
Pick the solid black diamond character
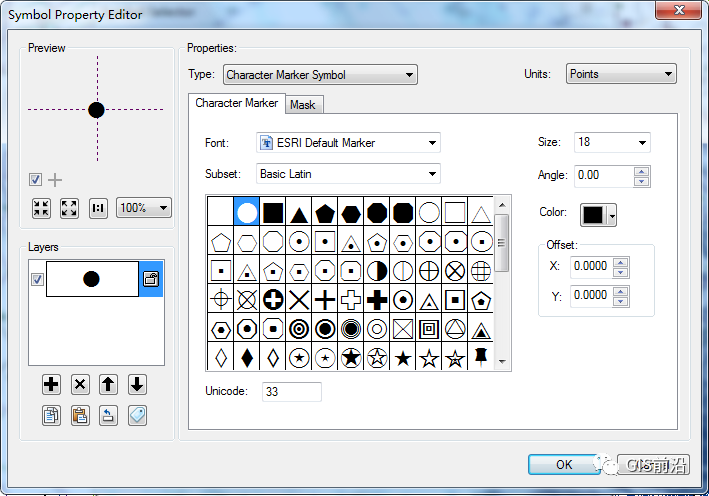(x=247, y=358)
